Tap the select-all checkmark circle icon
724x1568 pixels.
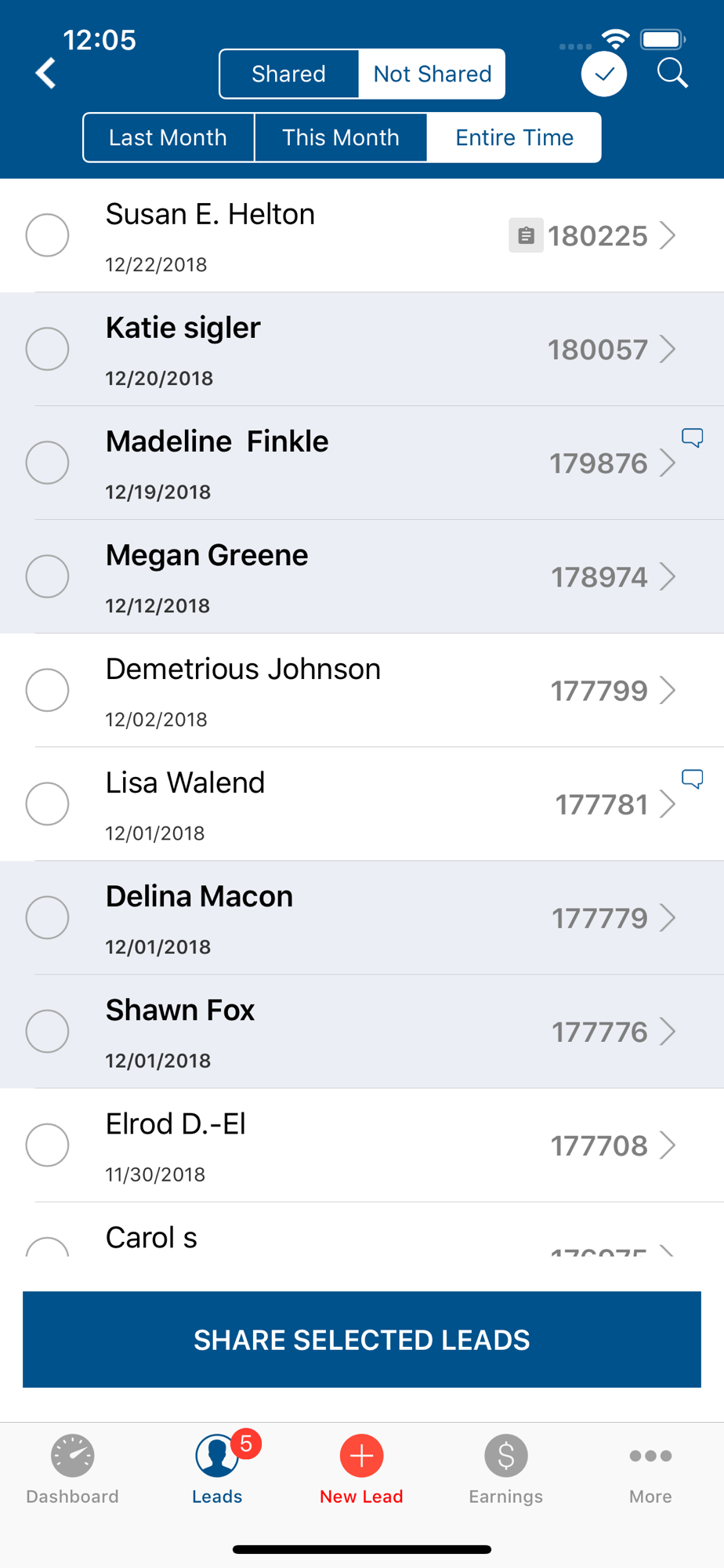[604, 74]
